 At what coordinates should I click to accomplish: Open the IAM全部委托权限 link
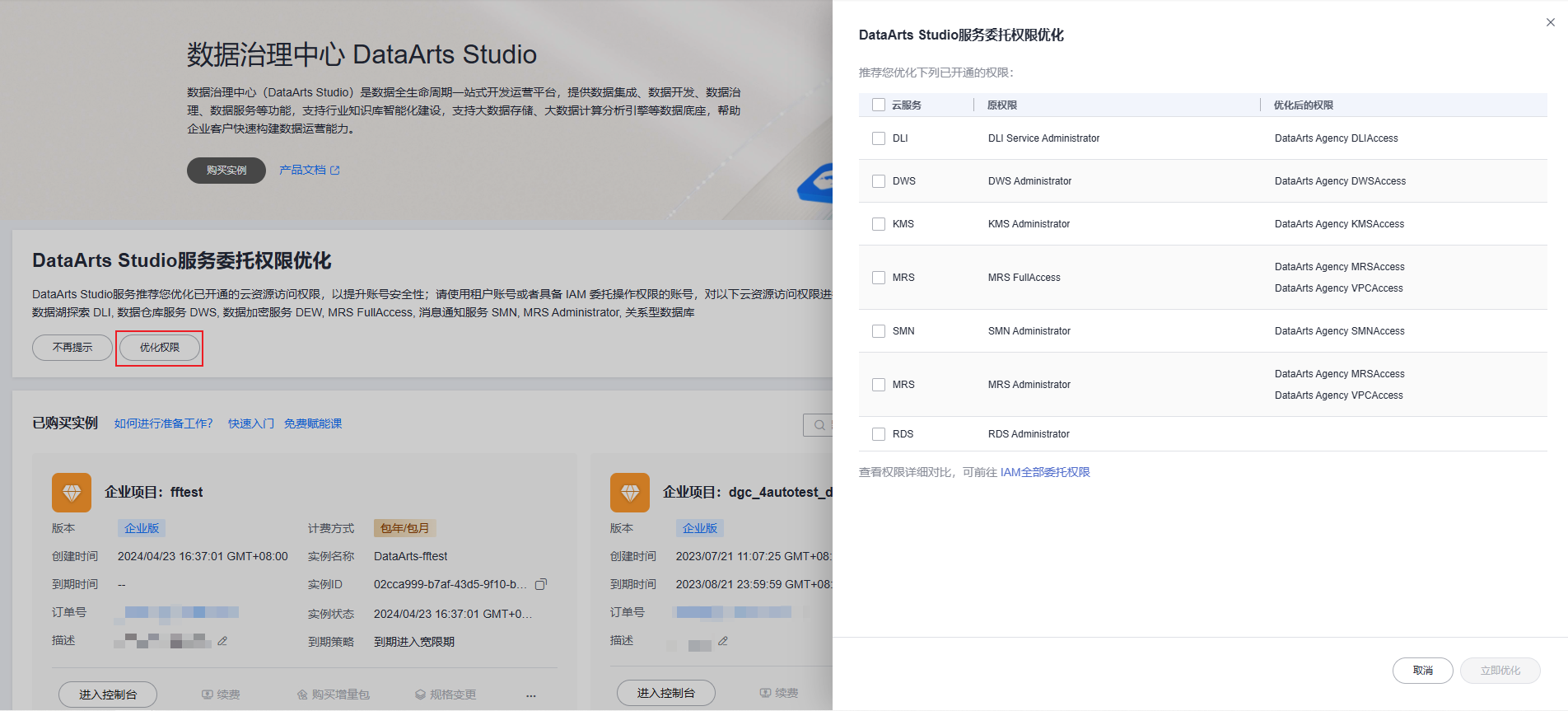click(1045, 472)
